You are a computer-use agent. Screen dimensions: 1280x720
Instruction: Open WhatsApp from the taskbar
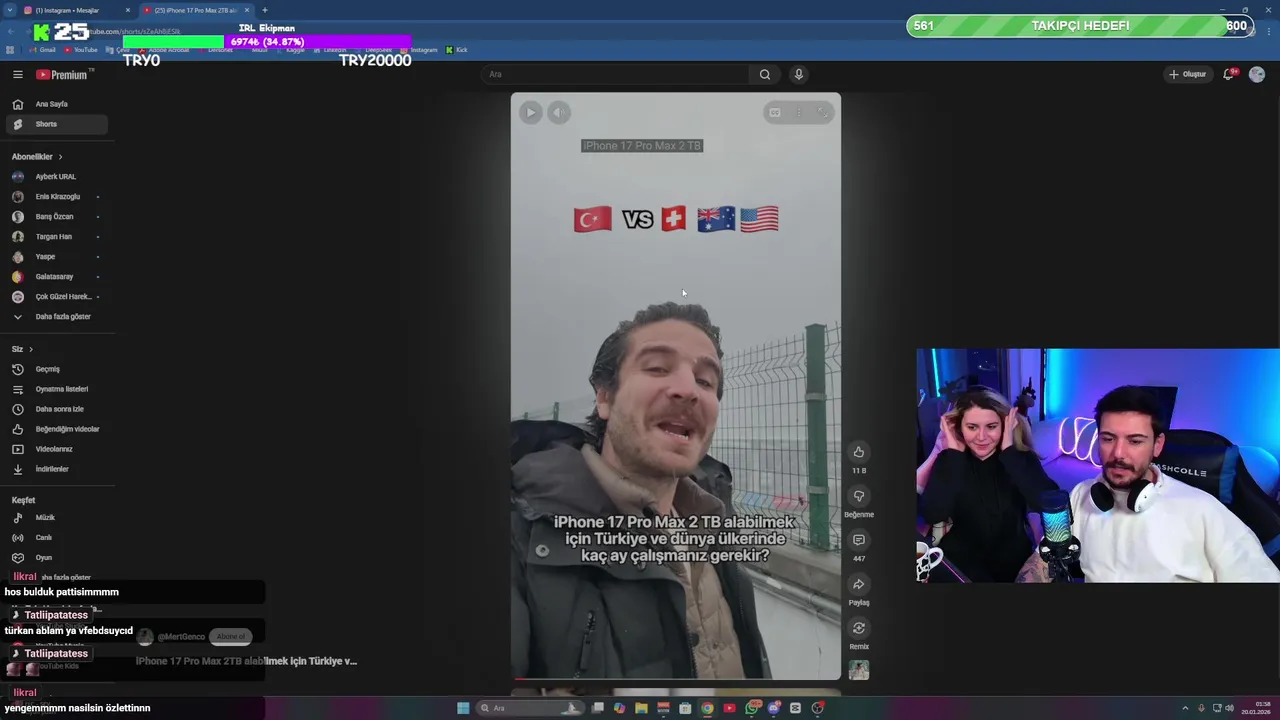(x=752, y=708)
